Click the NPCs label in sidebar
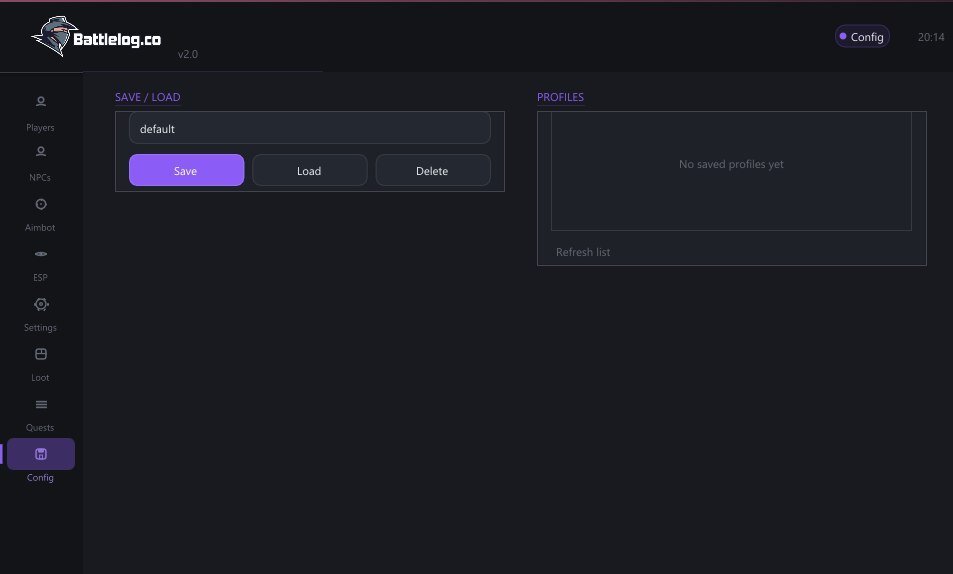 tap(40, 178)
